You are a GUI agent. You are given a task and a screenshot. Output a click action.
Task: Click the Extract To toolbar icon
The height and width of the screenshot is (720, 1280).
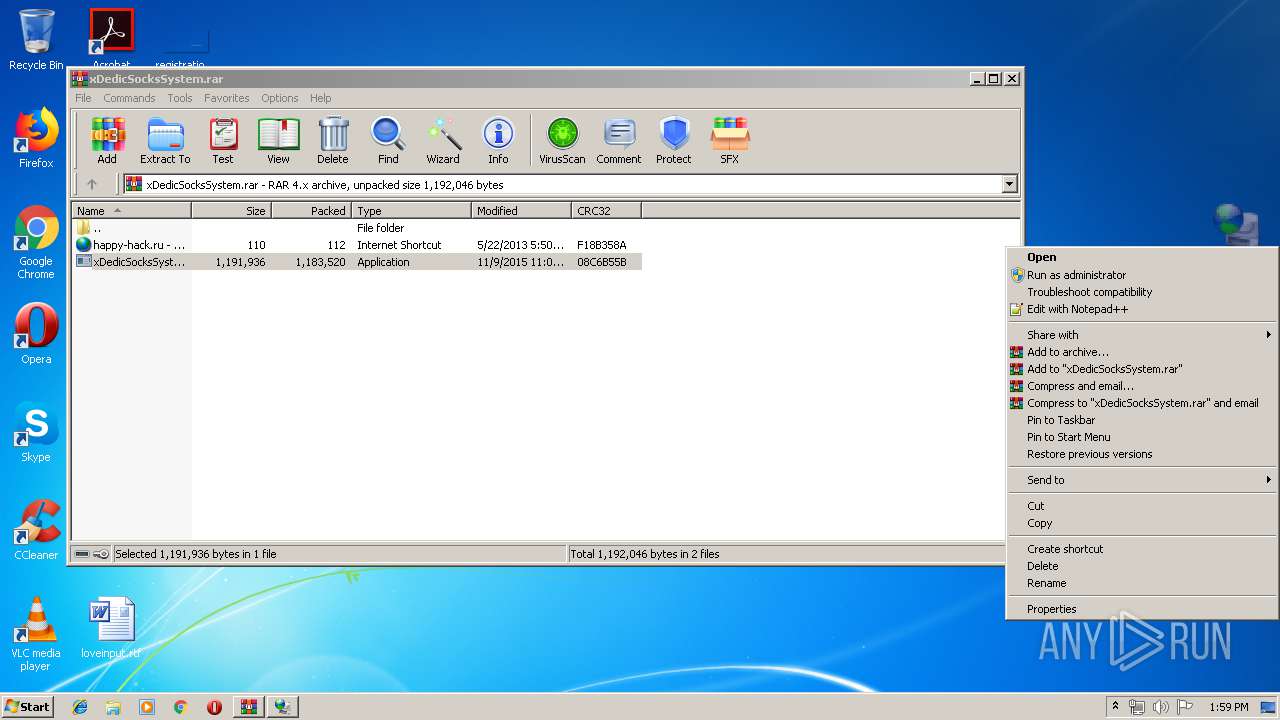165,140
